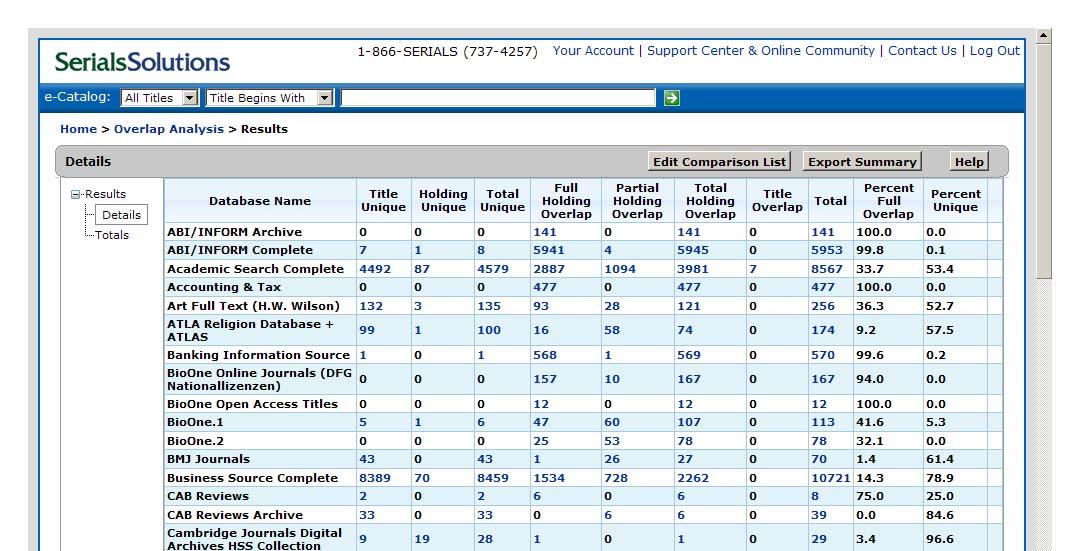Click Academic Search Complete Partial Overlap 1094
The height and width of the screenshot is (551, 1077).
620,269
